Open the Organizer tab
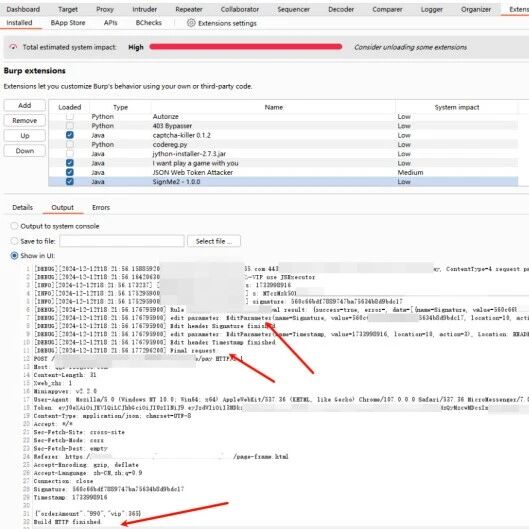 [x=476, y=9]
